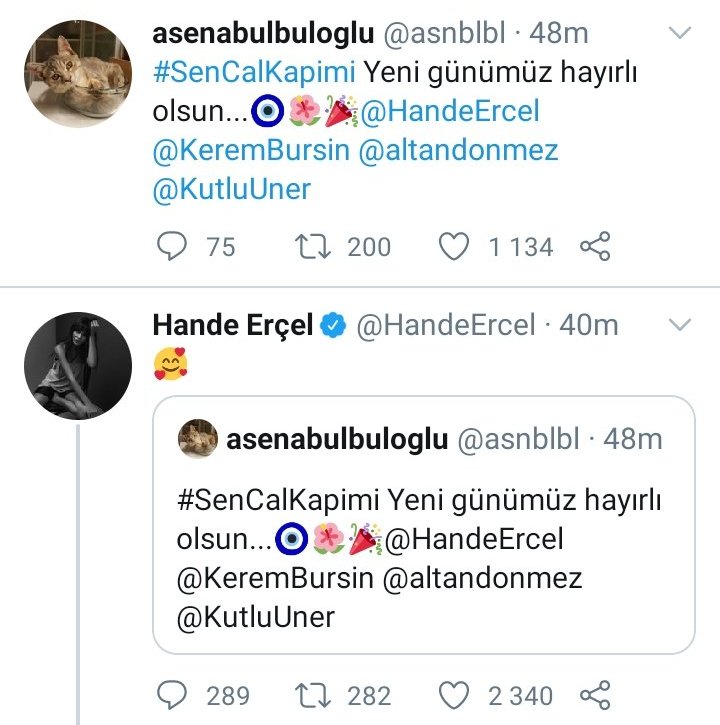Expand the menu chevron on Hande Erçel's tweet
Image resolution: width=720 pixels, height=725 pixels.
pyautogui.click(x=680, y=325)
